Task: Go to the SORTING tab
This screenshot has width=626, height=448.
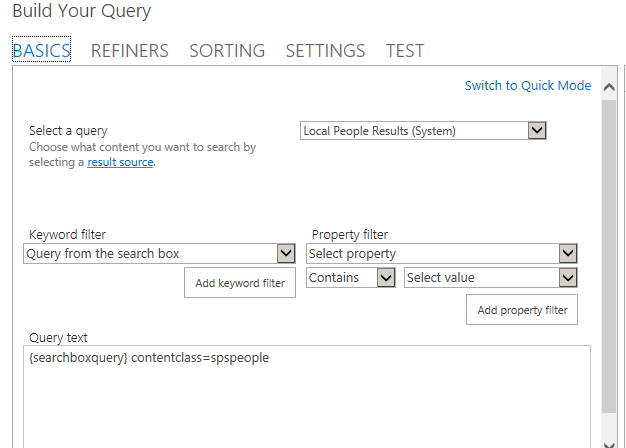Action: click(227, 51)
